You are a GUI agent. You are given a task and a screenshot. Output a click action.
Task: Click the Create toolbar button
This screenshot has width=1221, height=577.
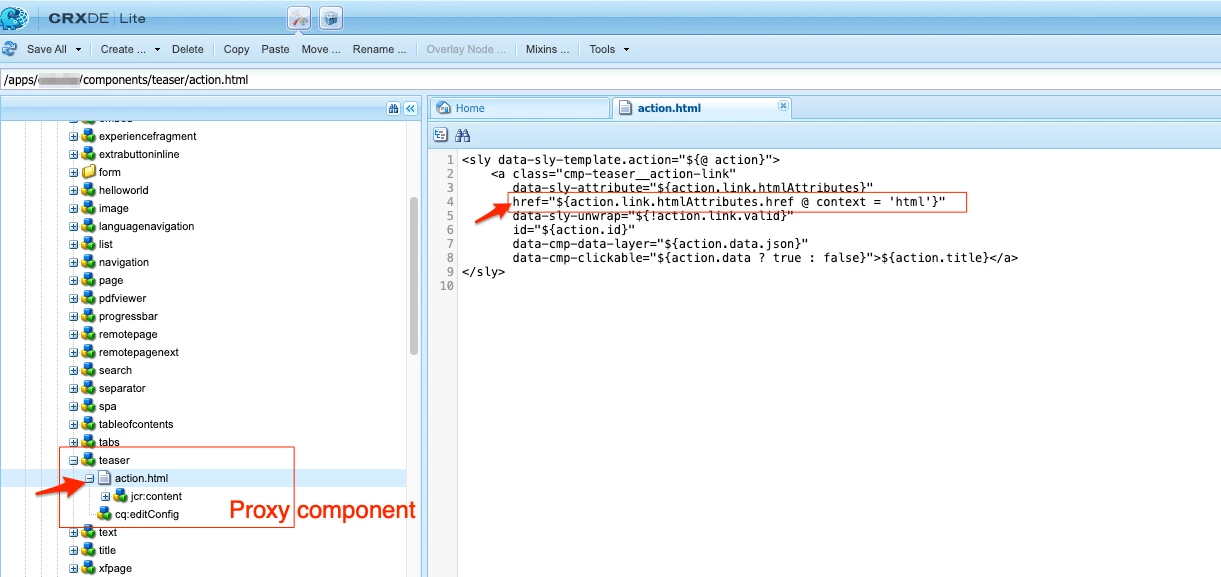coord(123,49)
